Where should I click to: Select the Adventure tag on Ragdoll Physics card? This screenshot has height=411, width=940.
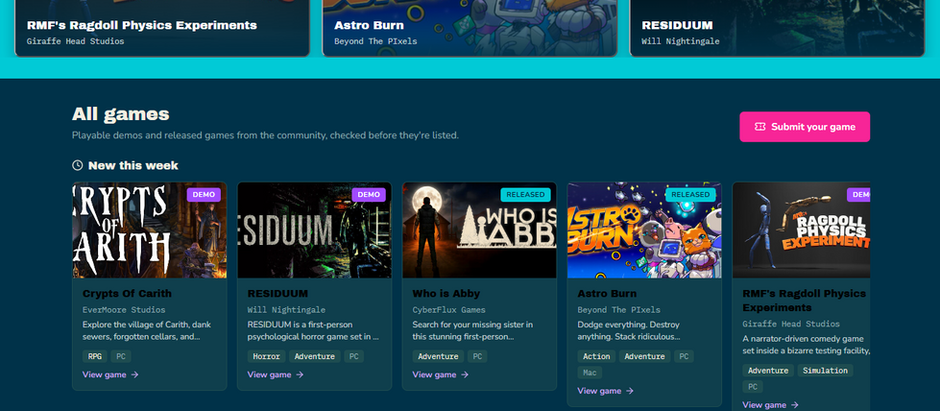click(768, 370)
